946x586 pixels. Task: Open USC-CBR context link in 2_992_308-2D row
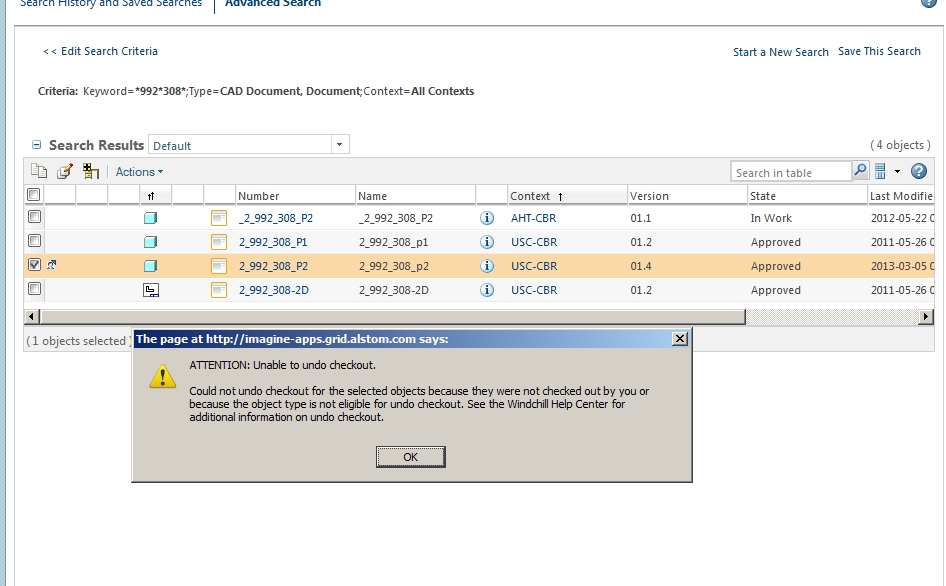point(534,290)
